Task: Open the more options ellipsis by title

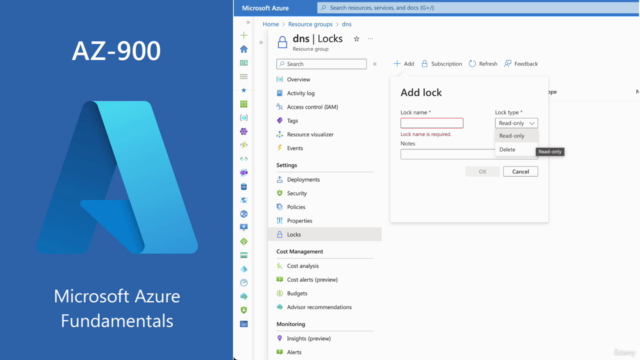Action: [370, 39]
